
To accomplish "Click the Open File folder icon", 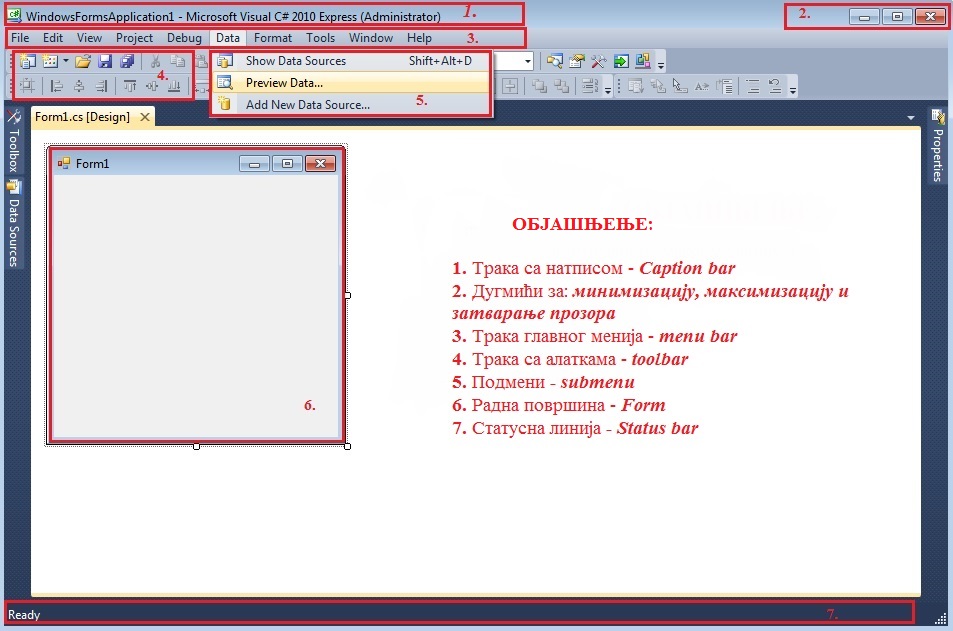I will click(83, 62).
